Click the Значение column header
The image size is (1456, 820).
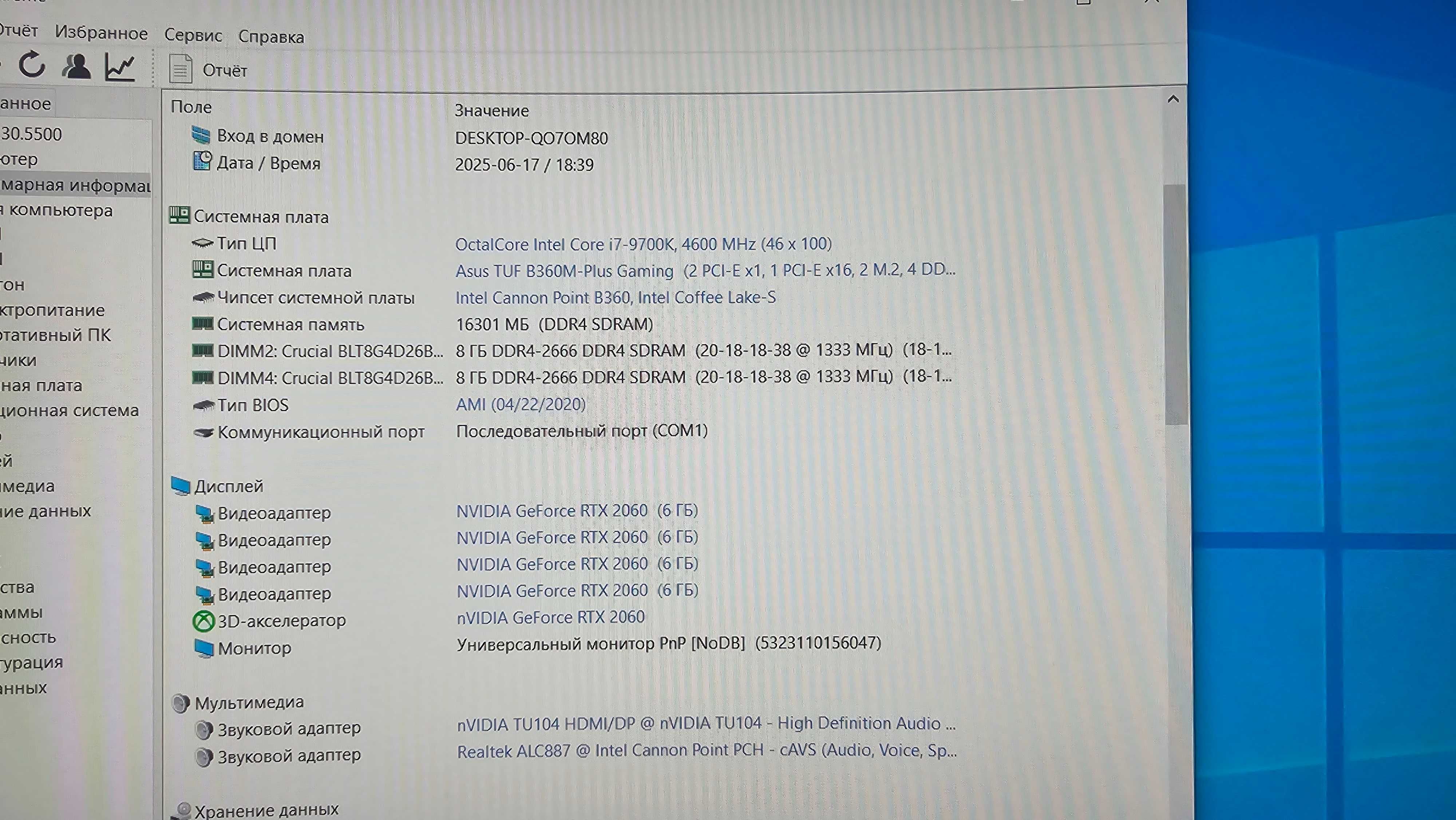pyautogui.click(x=492, y=110)
